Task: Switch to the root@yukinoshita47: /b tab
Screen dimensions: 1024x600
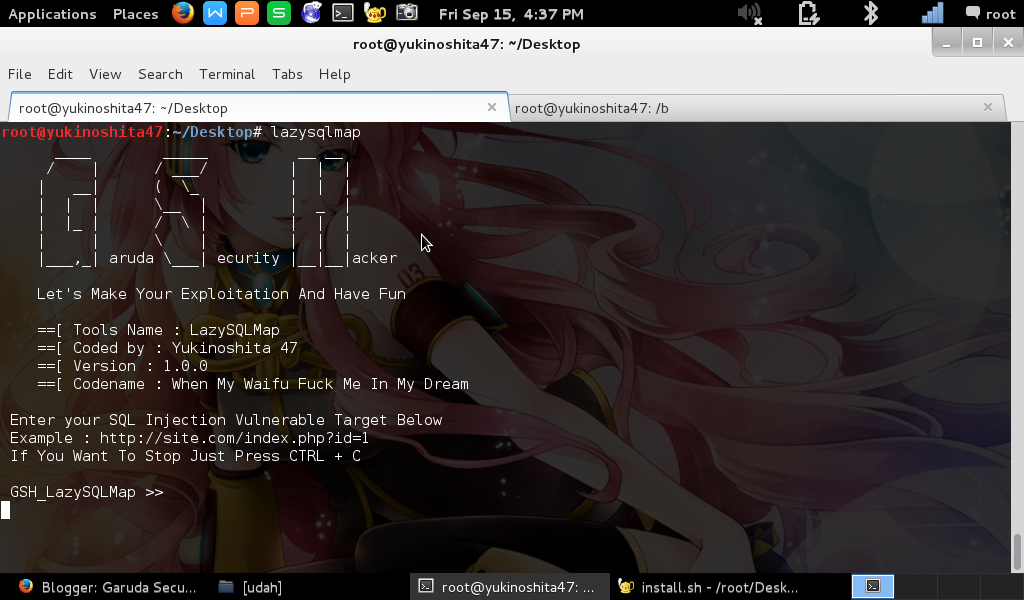Action: [756, 108]
